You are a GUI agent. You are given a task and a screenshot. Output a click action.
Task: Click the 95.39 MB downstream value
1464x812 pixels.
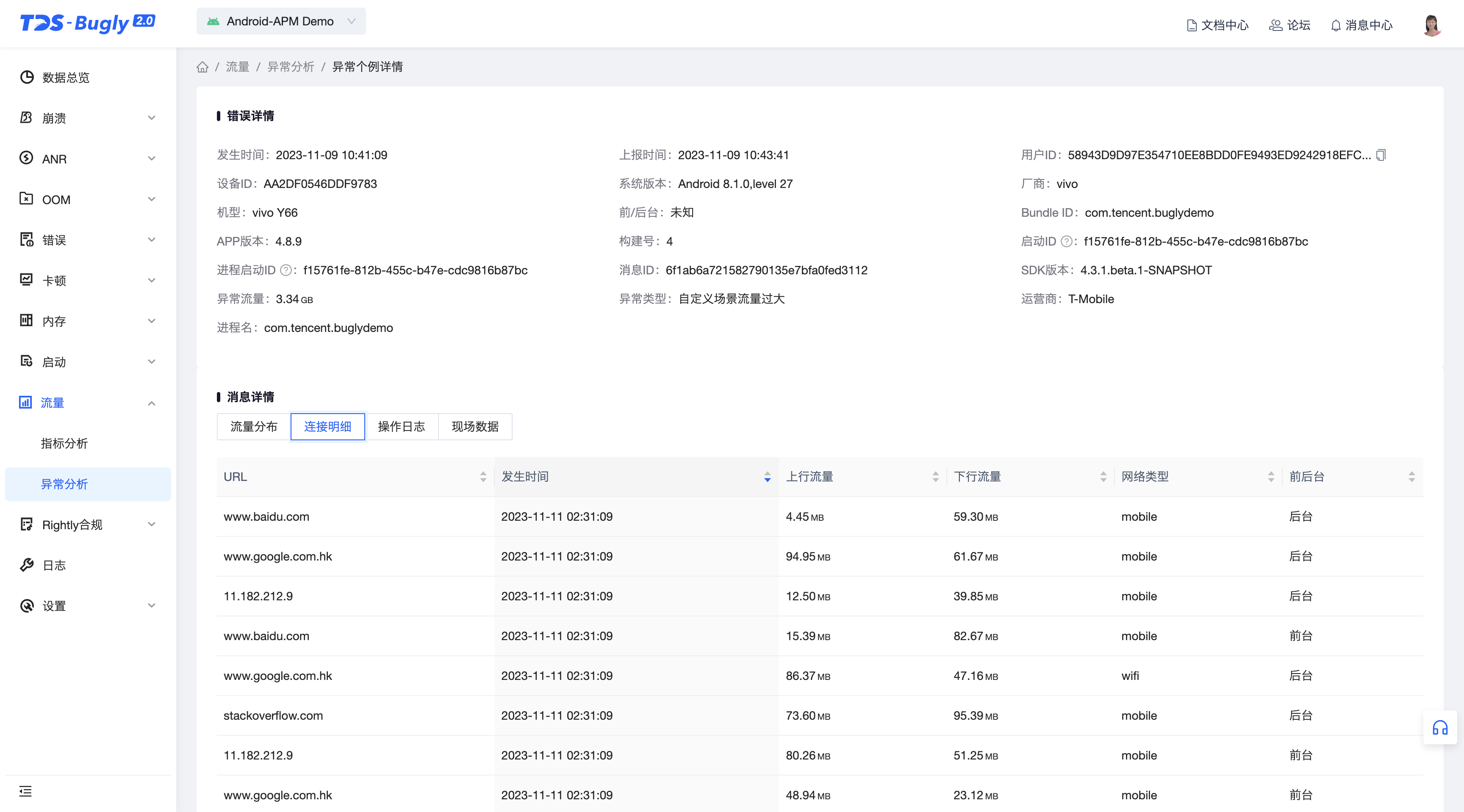pos(975,715)
